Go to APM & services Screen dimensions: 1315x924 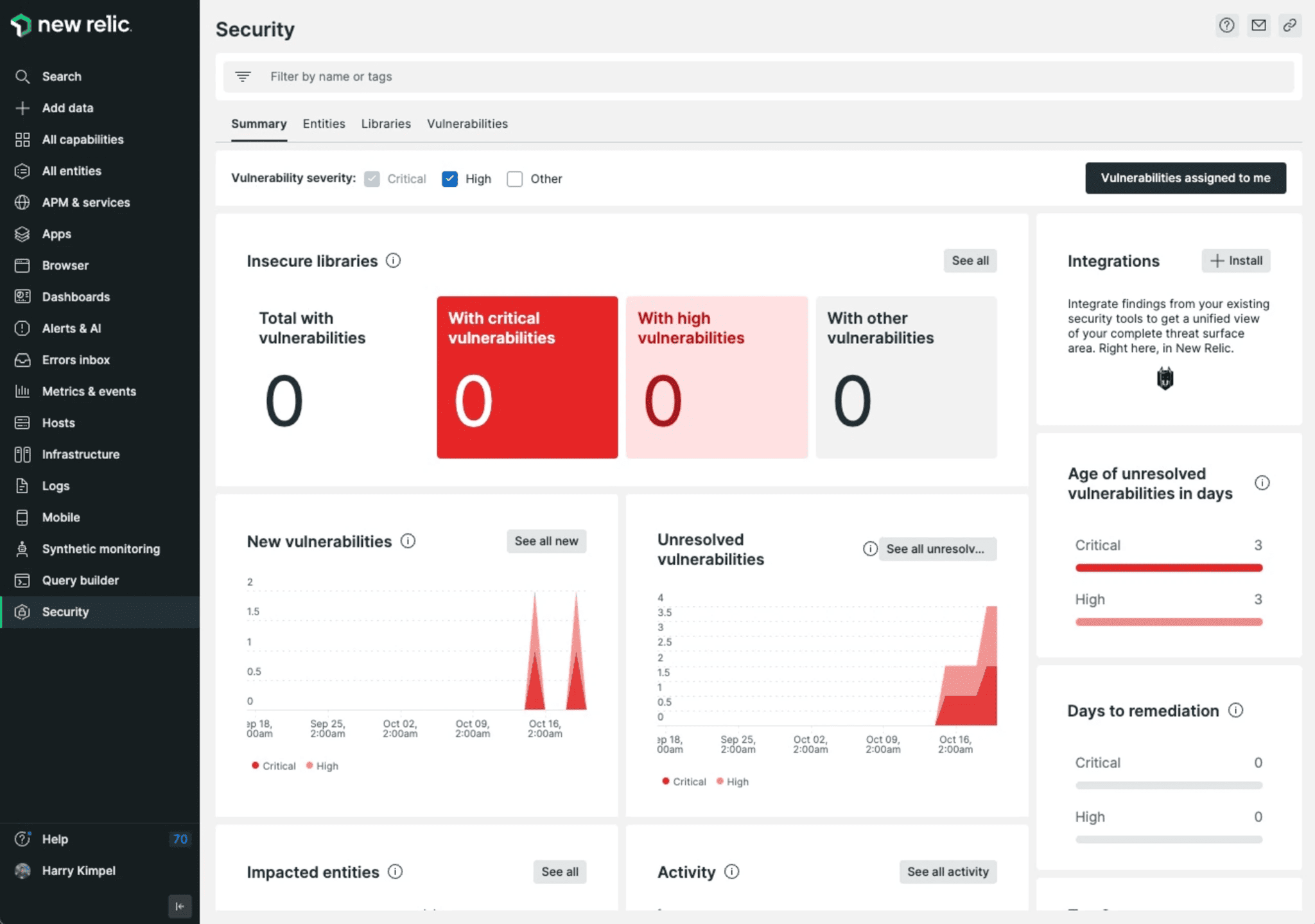[86, 202]
